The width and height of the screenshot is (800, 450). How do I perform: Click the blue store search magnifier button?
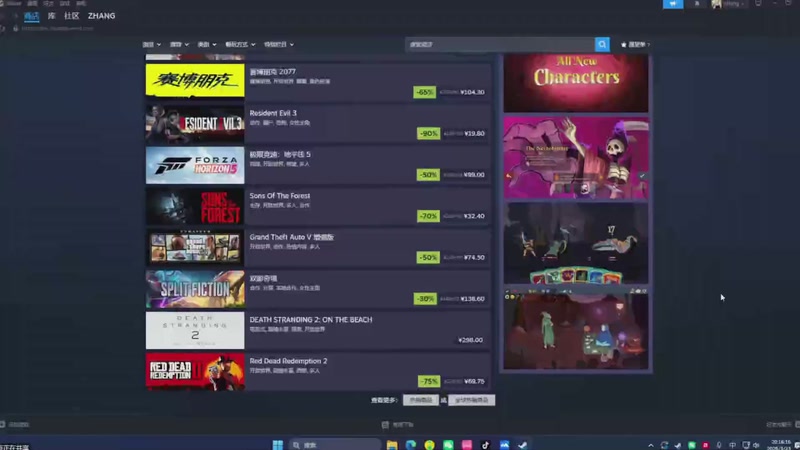(602, 44)
